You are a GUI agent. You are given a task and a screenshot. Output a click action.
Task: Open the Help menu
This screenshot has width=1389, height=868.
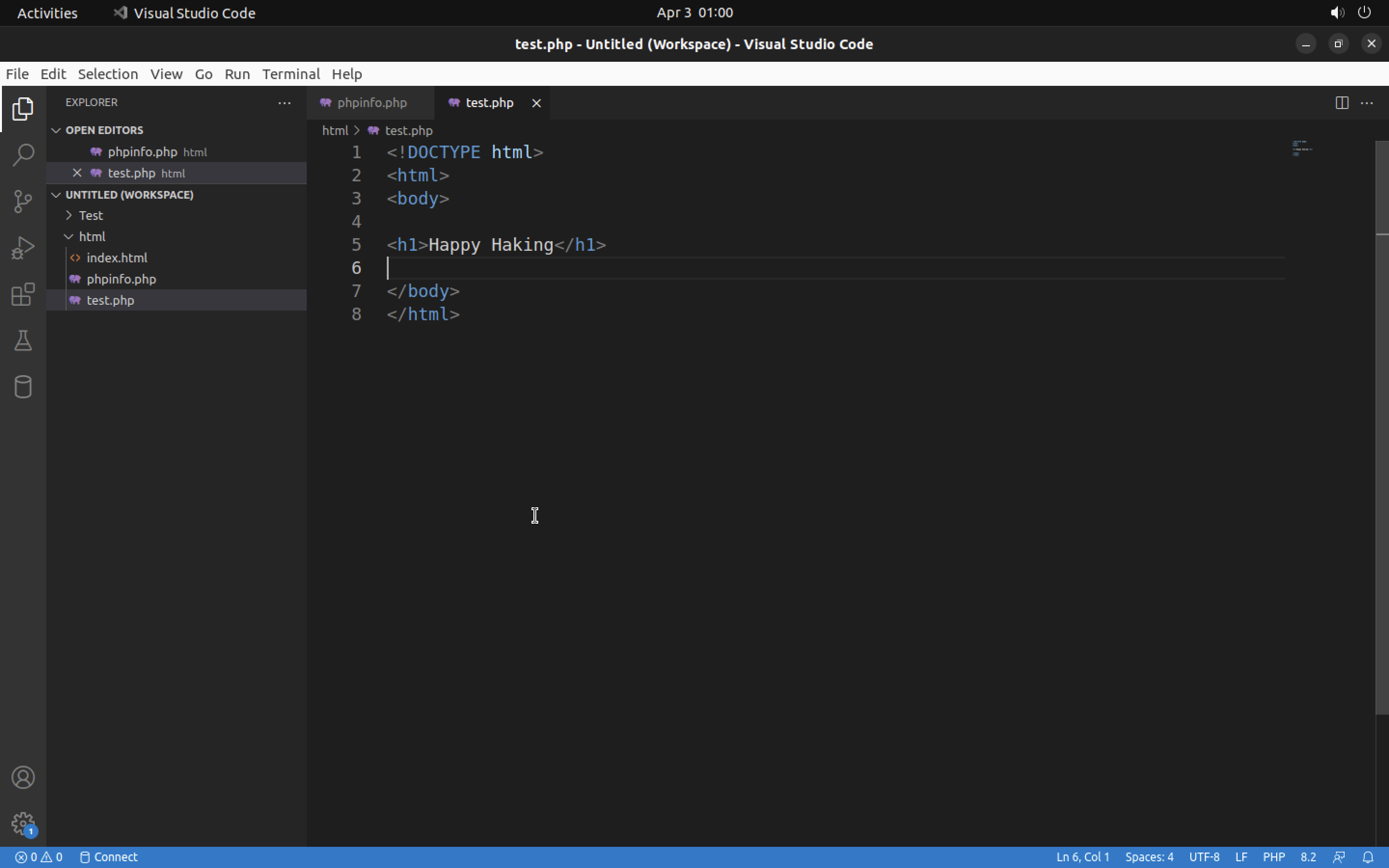pyautogui.click(x=347, y=74)
